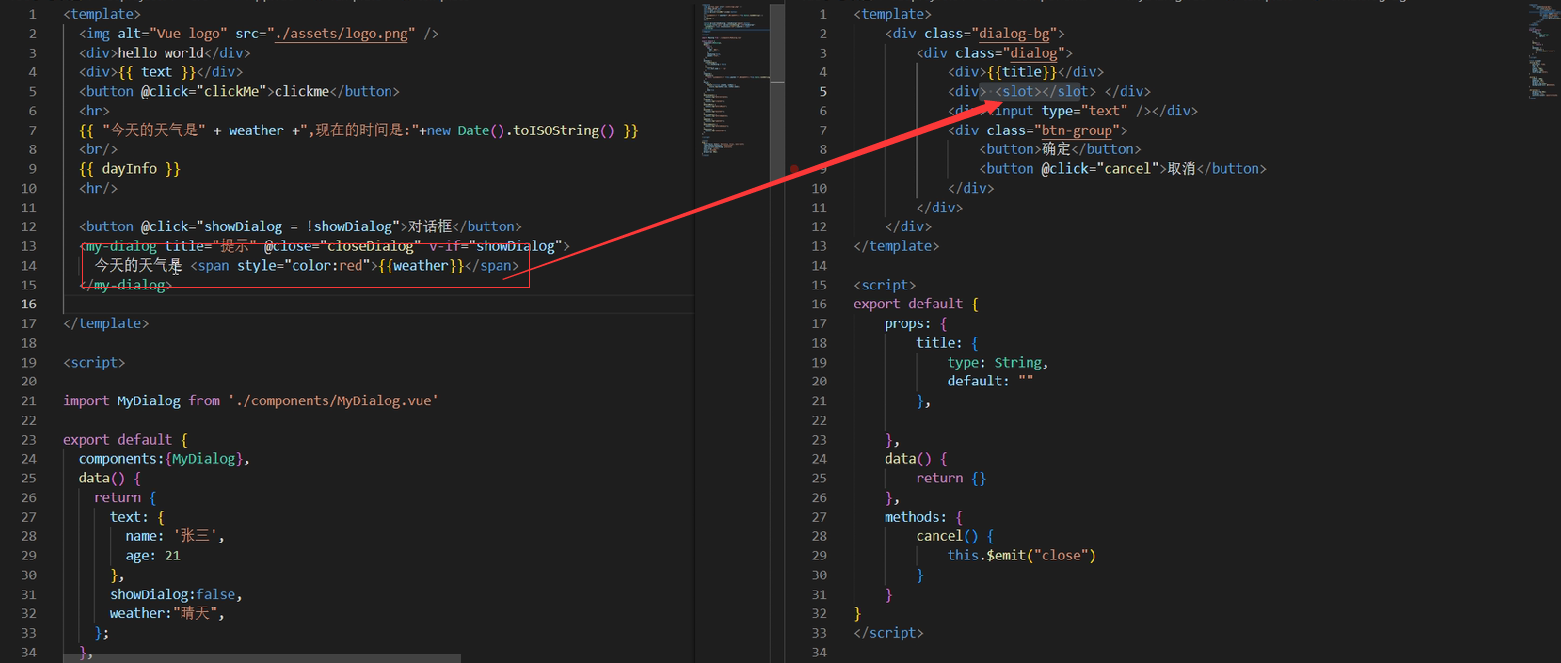Image resolution: width=1561 pixels, height=663 pixels.
Task: Click the closing script tag in right editor
Action: [x=888, y=634]
